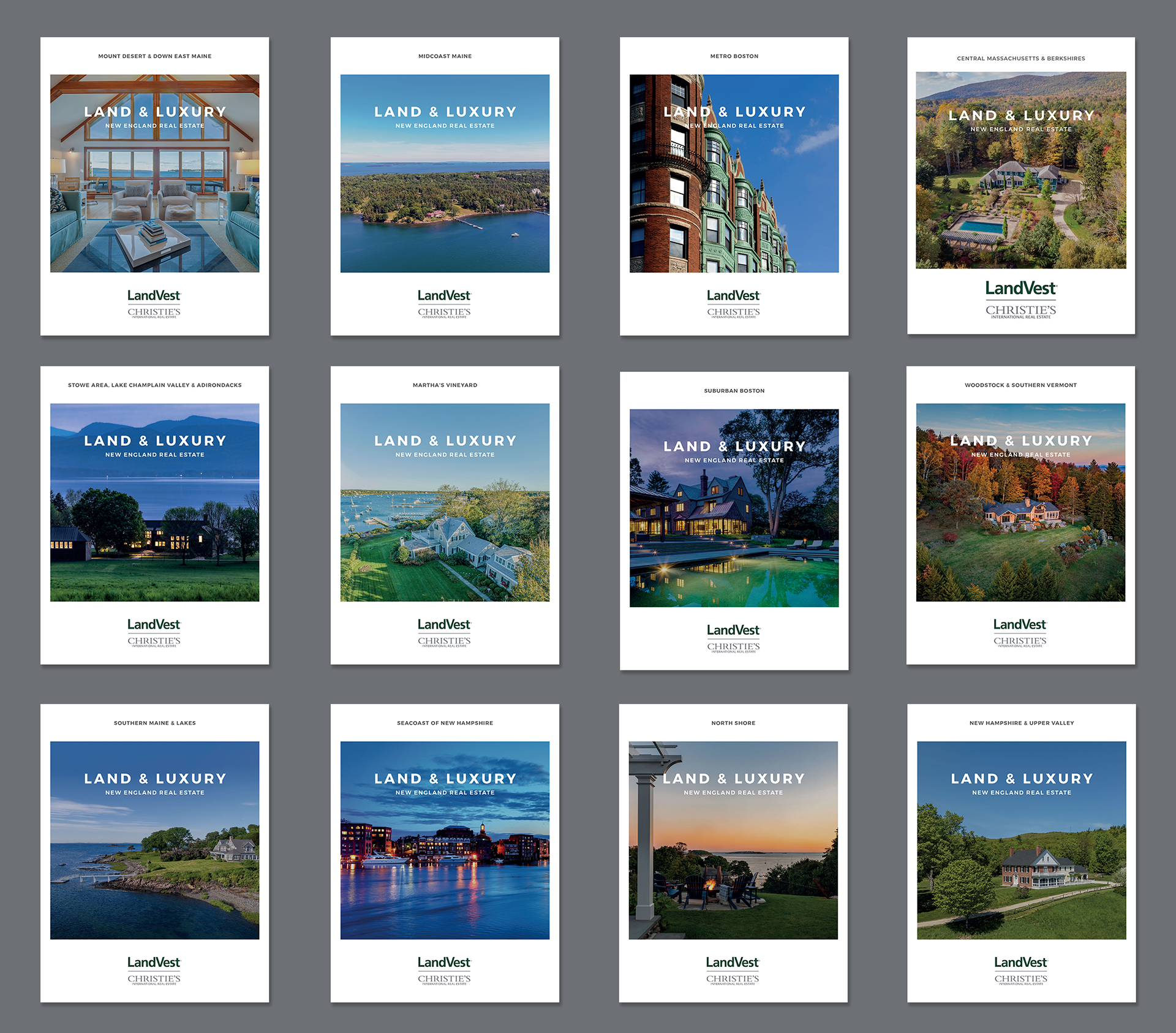Click LandVest logo on Martha's Vineyard brochure

point(444,624)
